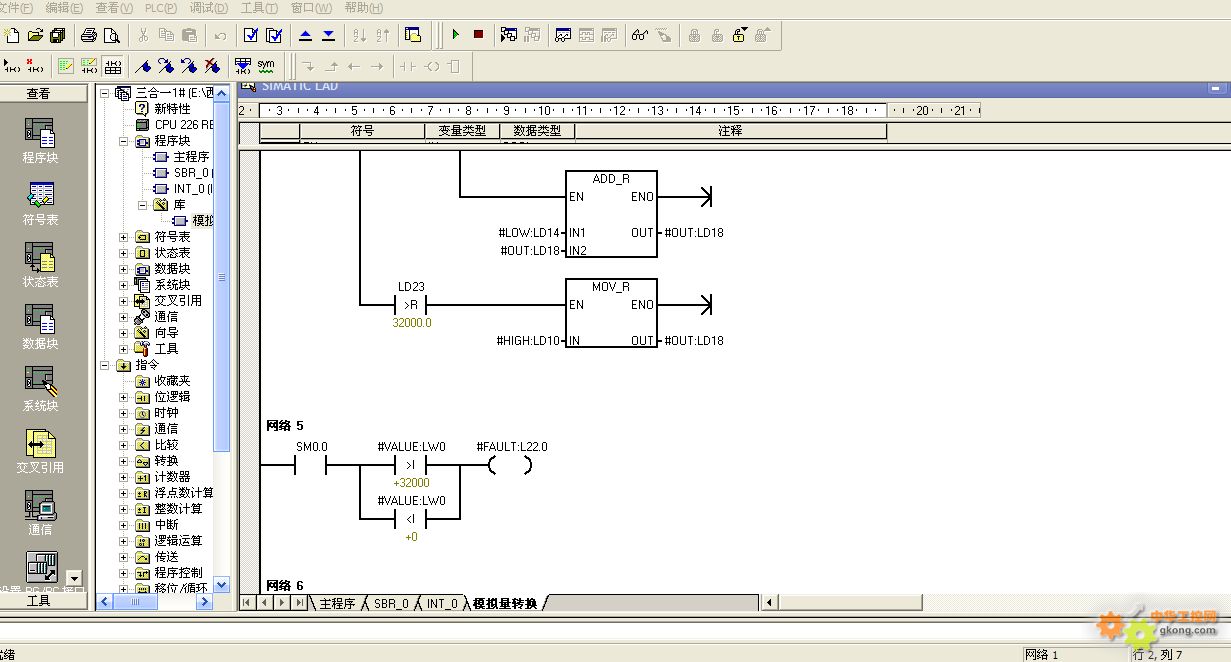This screenshot has height=662, width=1231.
Task: Expand the 位逻辑 instruction folder
Action: (x=124, y=397)
